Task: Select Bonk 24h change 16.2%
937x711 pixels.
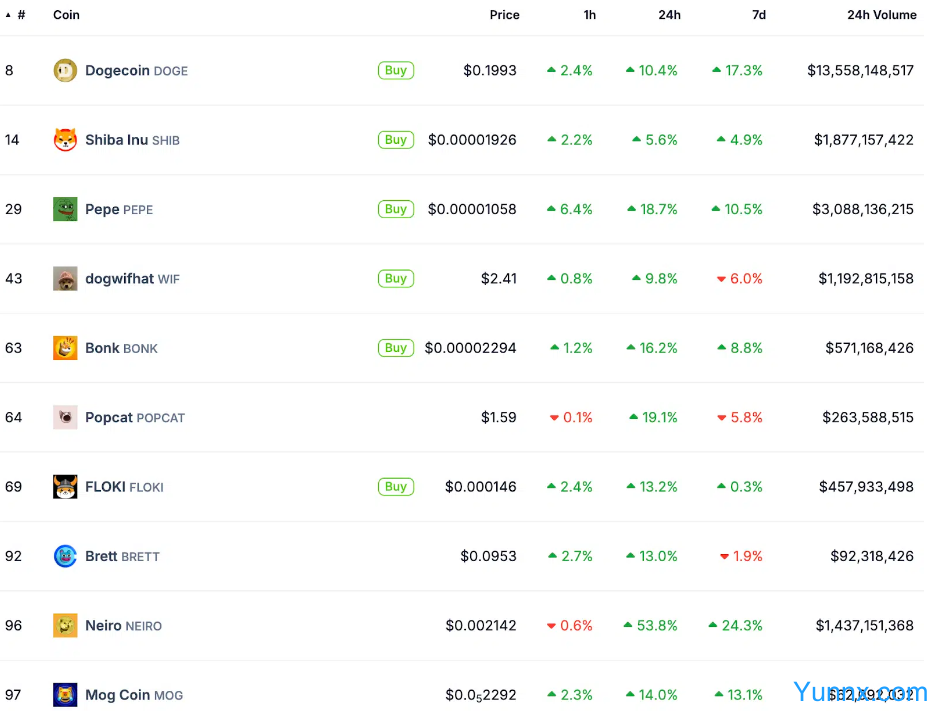Action: (652, 348)
